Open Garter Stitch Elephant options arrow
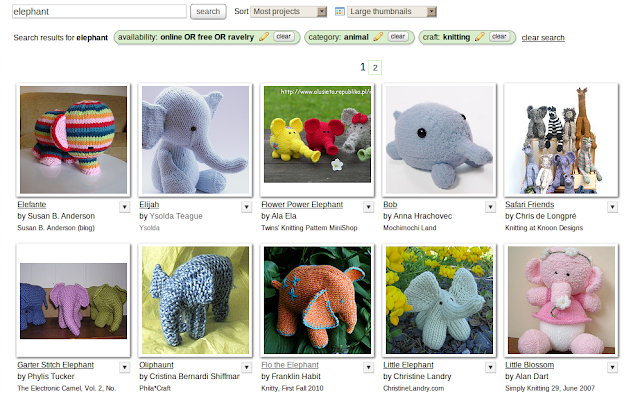 125,368
